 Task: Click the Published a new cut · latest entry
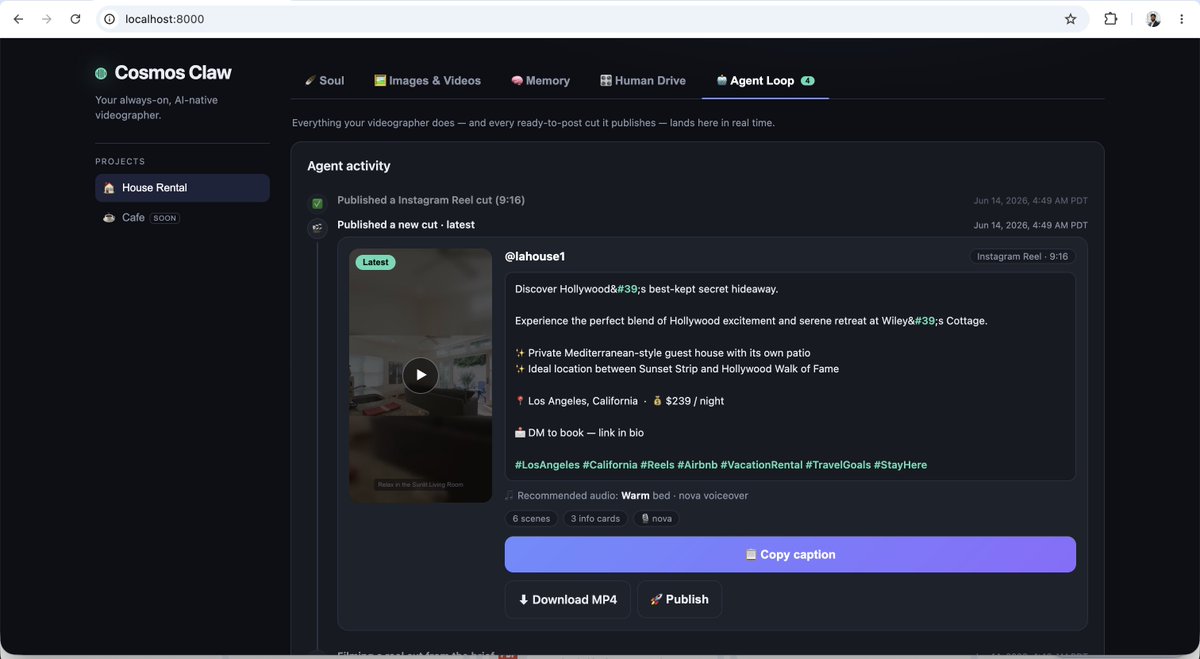pos(406,225)
